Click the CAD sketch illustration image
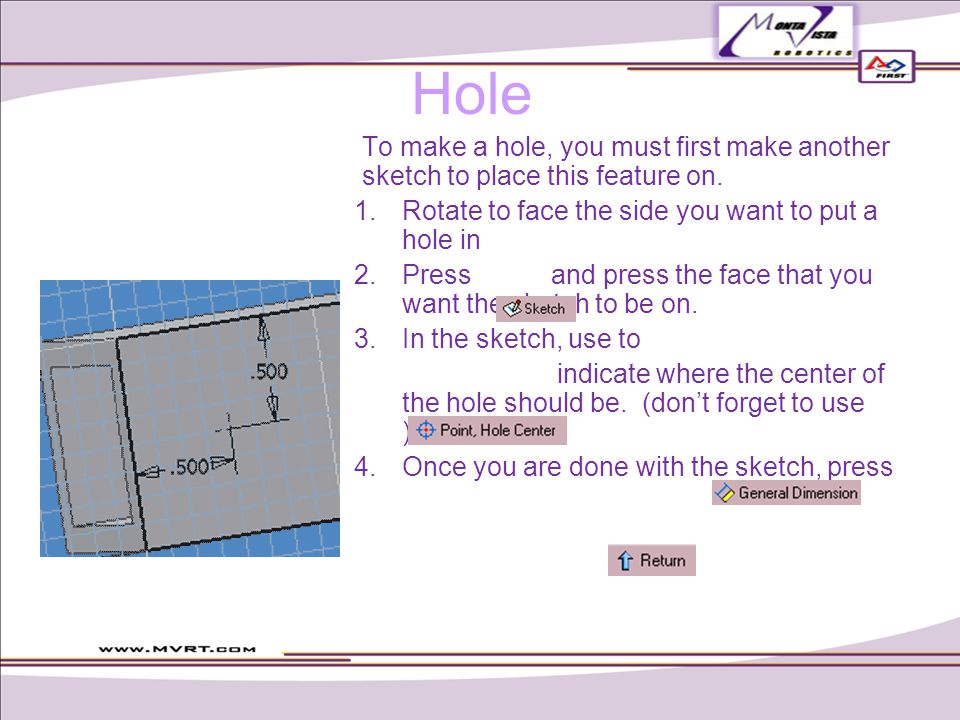Image resolution: width=960 pixels, height=720 pixels. point(190,418)
